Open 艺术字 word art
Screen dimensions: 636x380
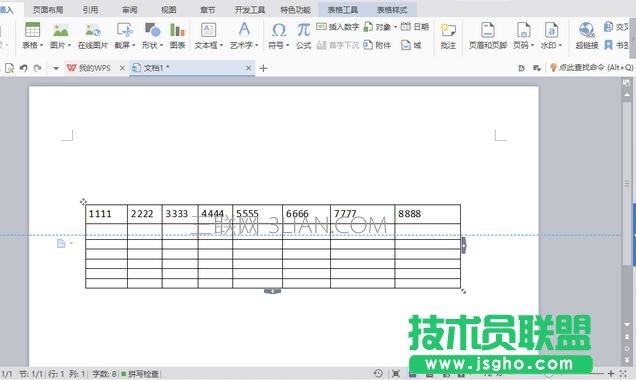coord(244,36)
